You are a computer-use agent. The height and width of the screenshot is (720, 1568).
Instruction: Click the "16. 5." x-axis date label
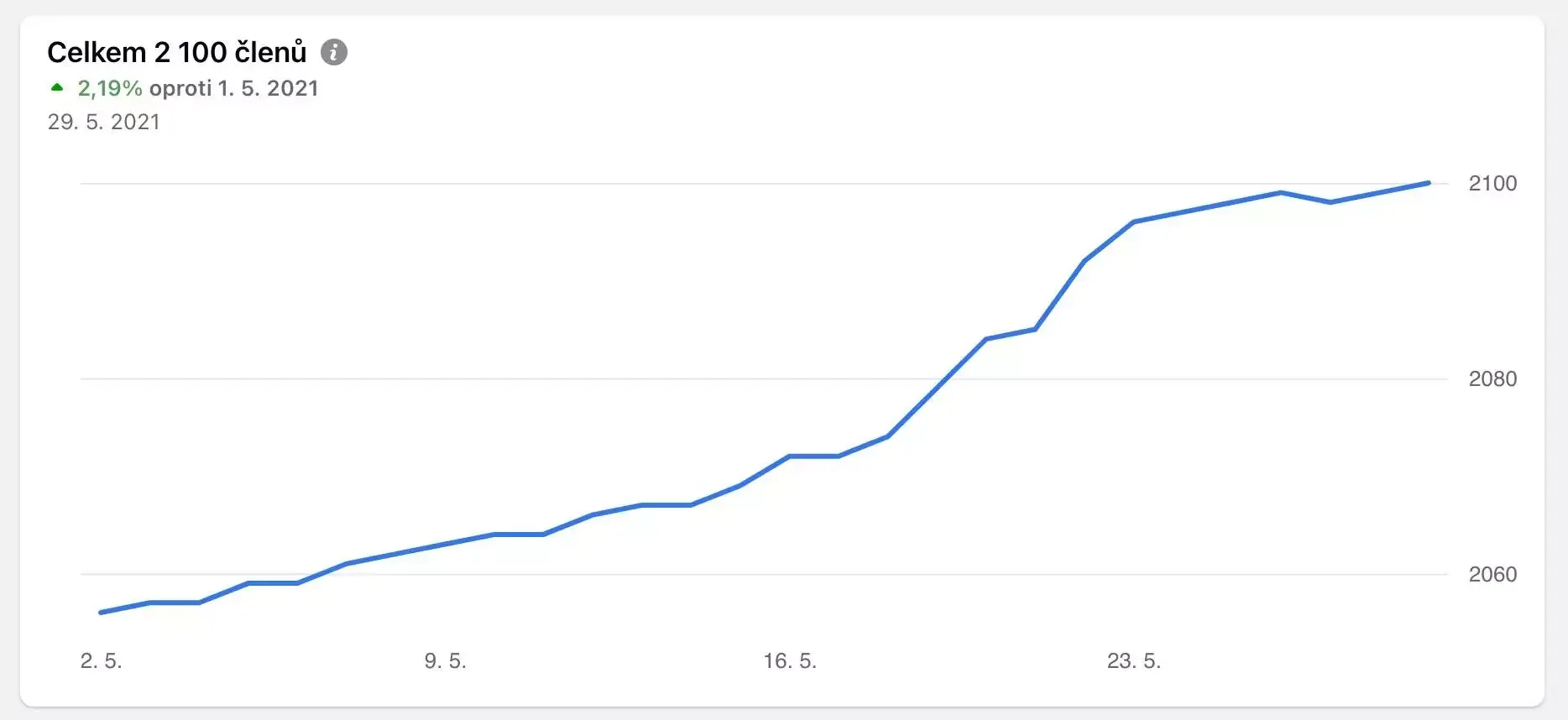(x=790, y=660)
